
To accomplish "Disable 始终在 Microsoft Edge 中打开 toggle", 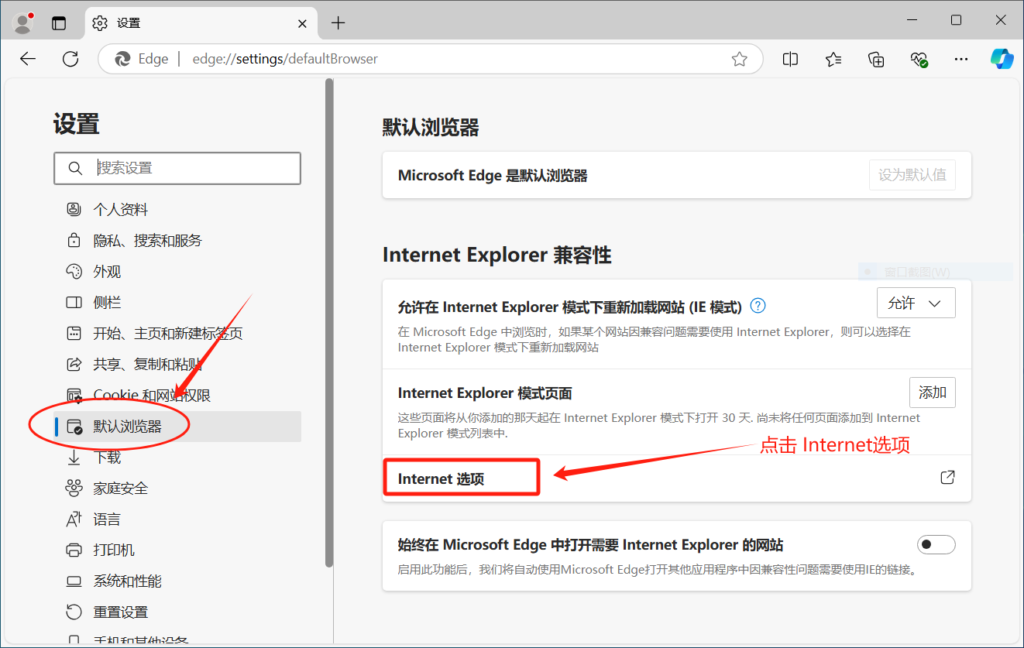I will (x=936, y=544).
